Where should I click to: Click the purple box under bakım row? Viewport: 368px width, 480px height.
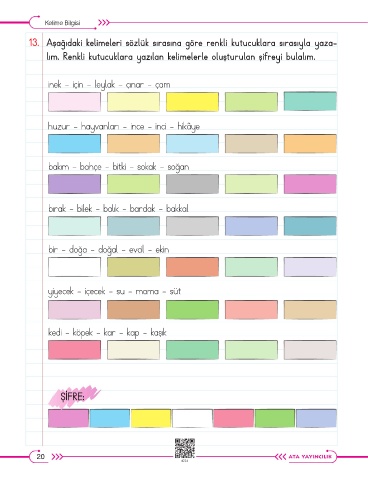tap(74, 184)
